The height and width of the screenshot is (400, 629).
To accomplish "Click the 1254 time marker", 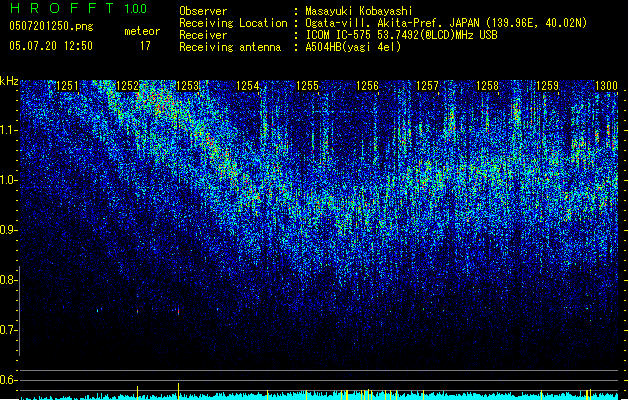I will [x=248, y=86].
